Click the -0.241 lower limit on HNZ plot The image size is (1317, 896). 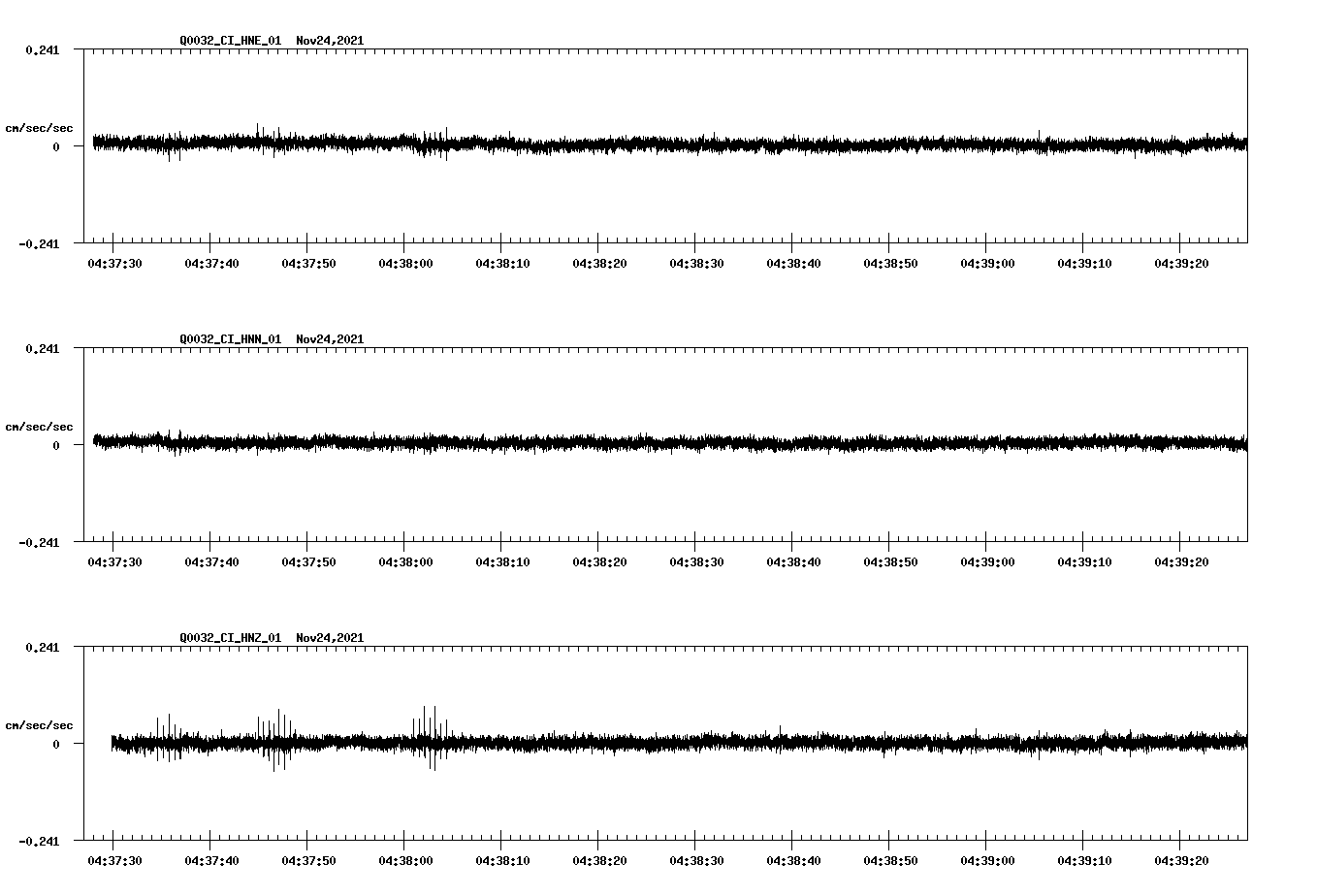click(x=39, y=841)
